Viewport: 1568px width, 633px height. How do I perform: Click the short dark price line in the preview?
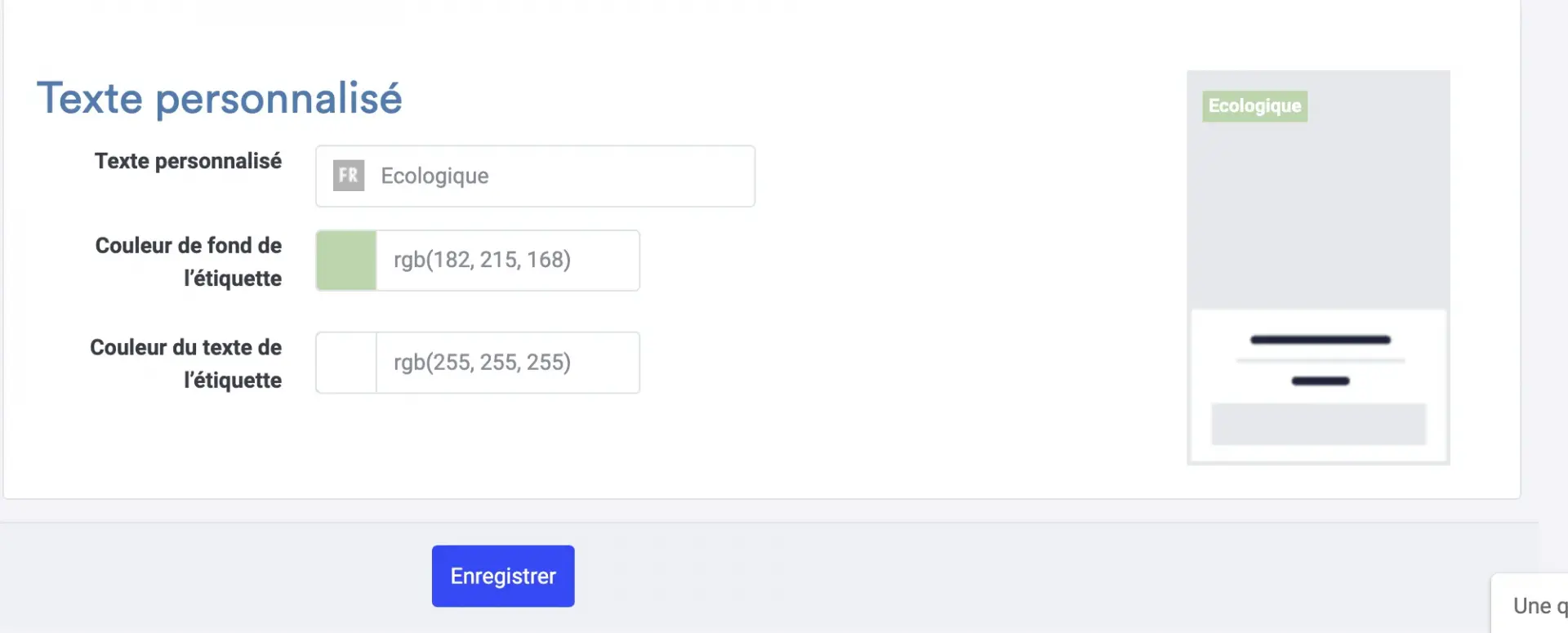pos(1320,381)
